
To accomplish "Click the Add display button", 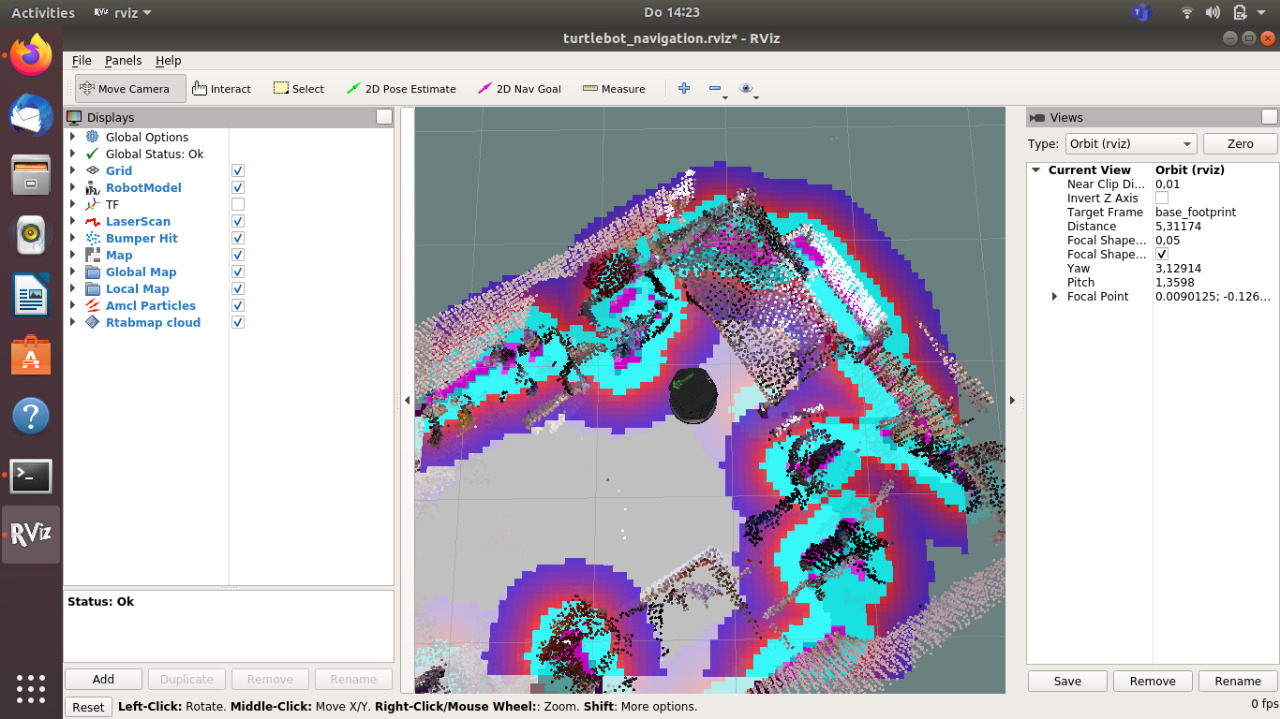I will pyautogui.click(x=103, y=679).
